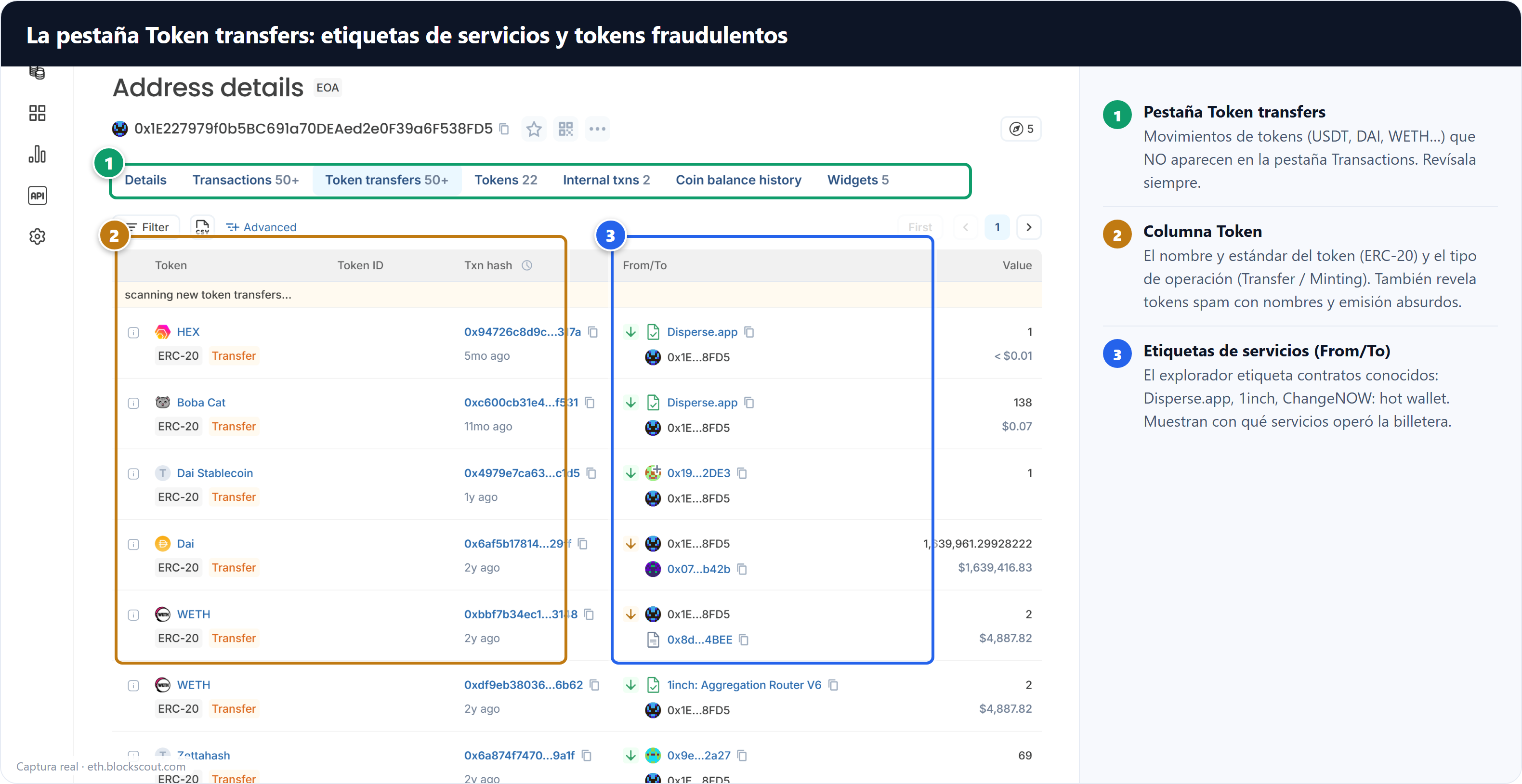1522x784 pixels.
Task: Open the sidebar API icon
Action: (x=37, y=196)
